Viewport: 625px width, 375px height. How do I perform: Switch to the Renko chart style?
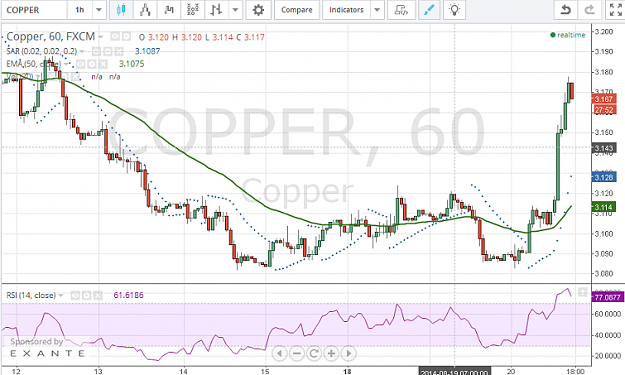coord(169,10)
